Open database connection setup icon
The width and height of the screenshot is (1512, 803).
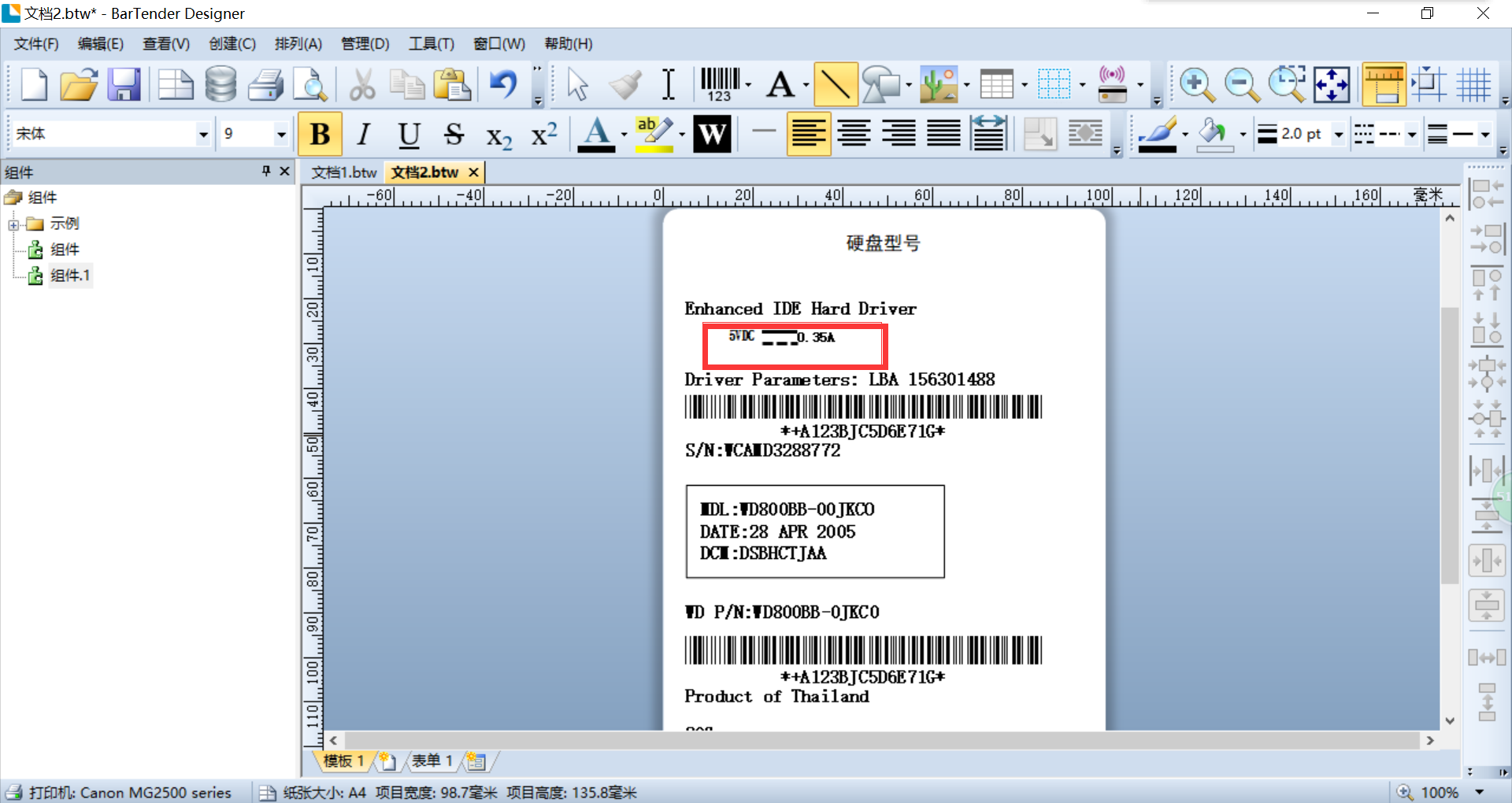tap(220, 84)
